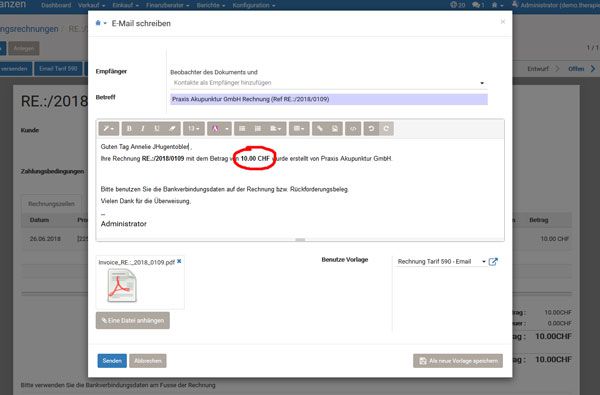This screenshot has height=395, width=600.
Task: Open the template external link icon
Action: (493, 262)
